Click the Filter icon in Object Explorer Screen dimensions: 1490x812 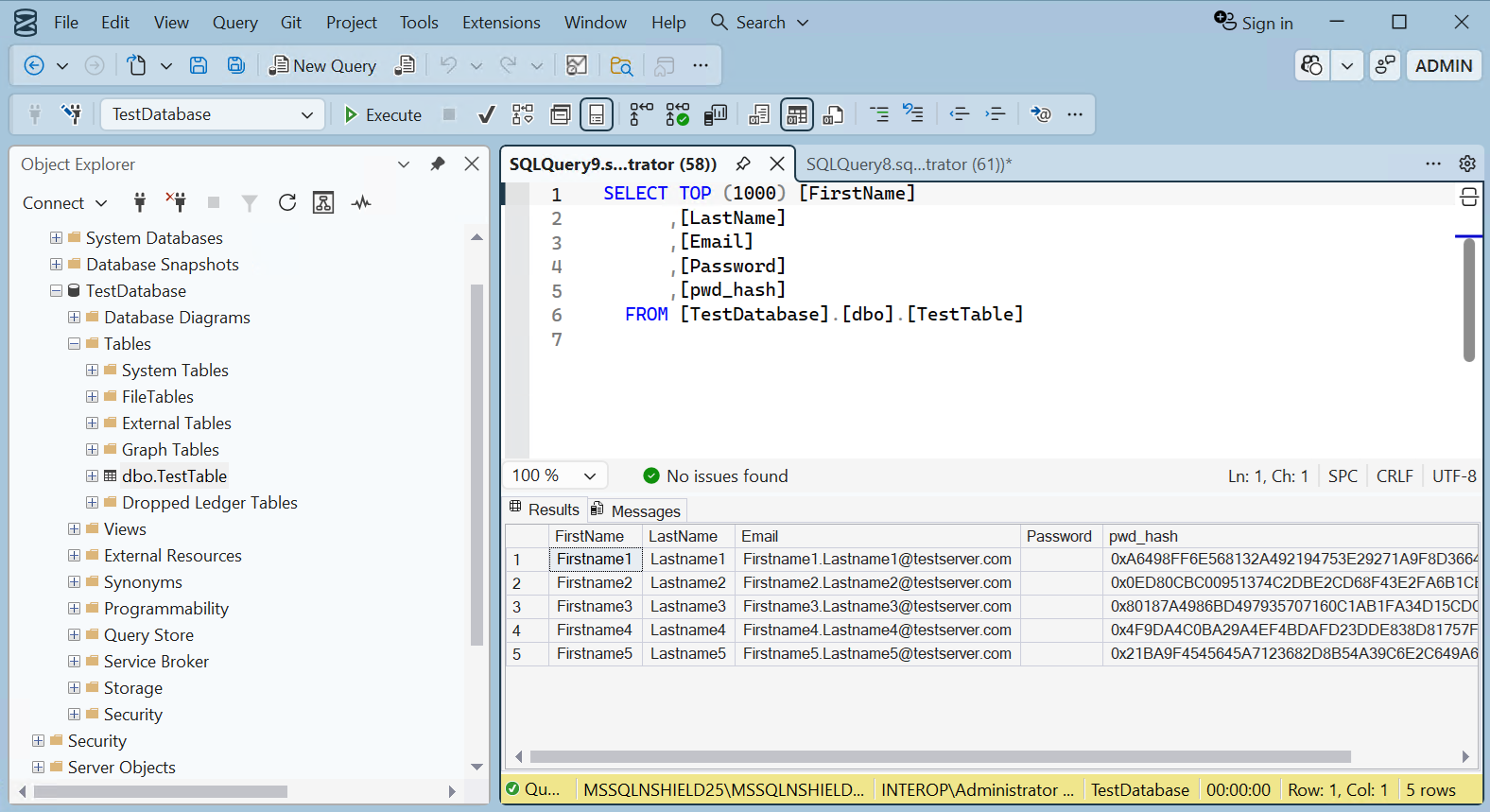coord(250,202)
